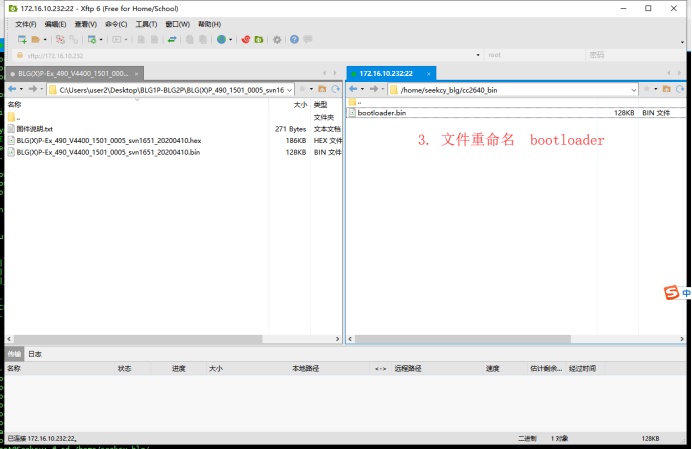Click the local pane parent folder icon
692x449 pixels.
(322, 89)
